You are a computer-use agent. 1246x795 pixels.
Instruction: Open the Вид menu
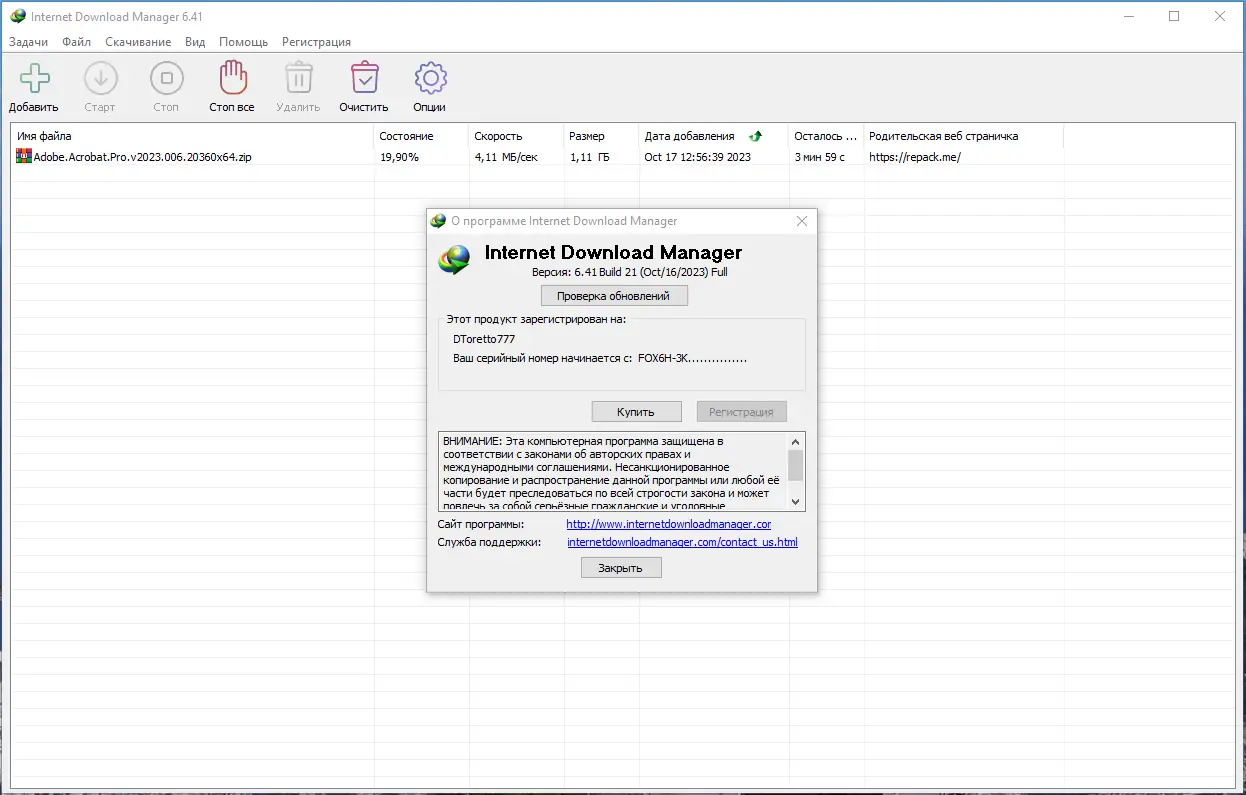(195, 42)
